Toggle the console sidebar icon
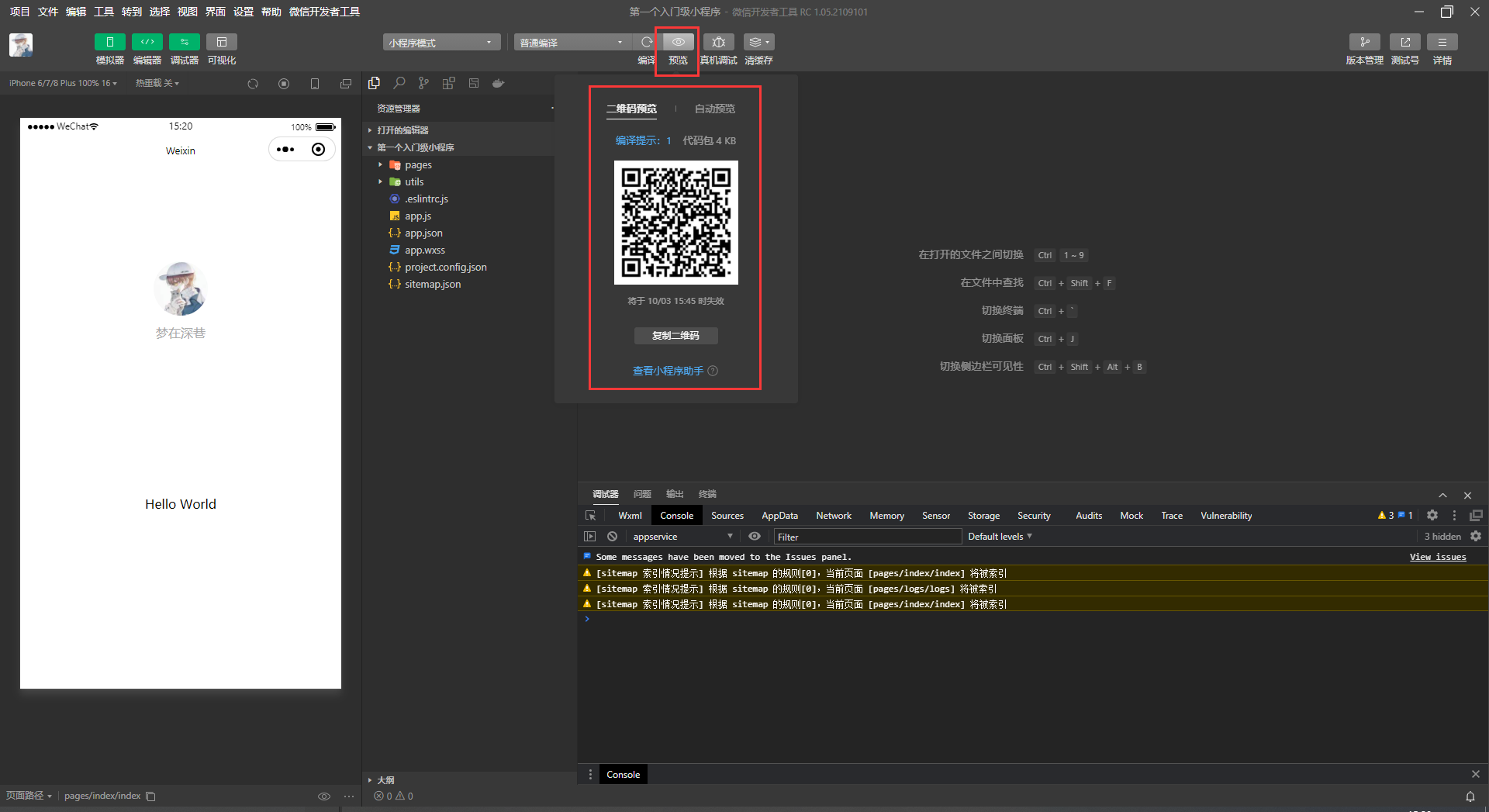 tap(589, 537)
